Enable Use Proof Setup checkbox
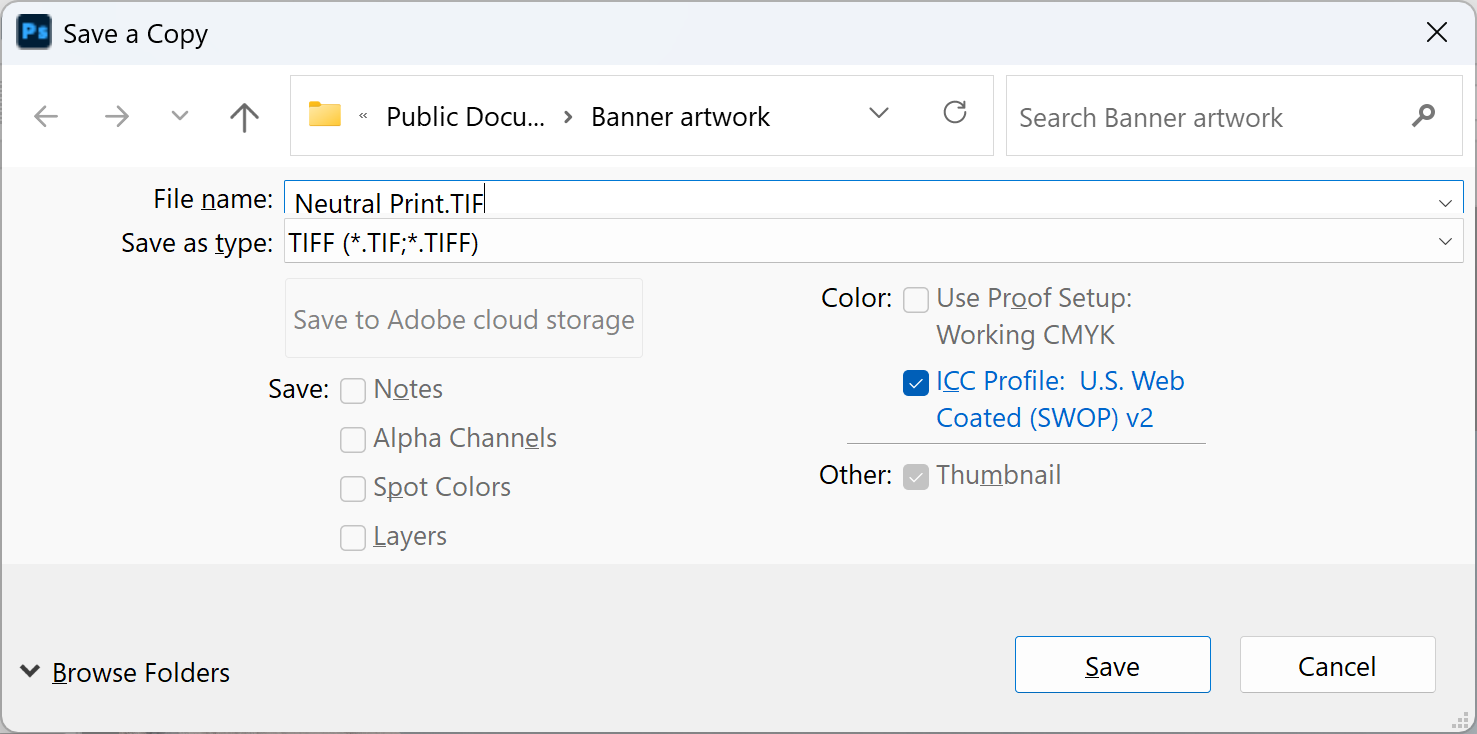This screenshot has width=1477, height=734. point(916,299)
